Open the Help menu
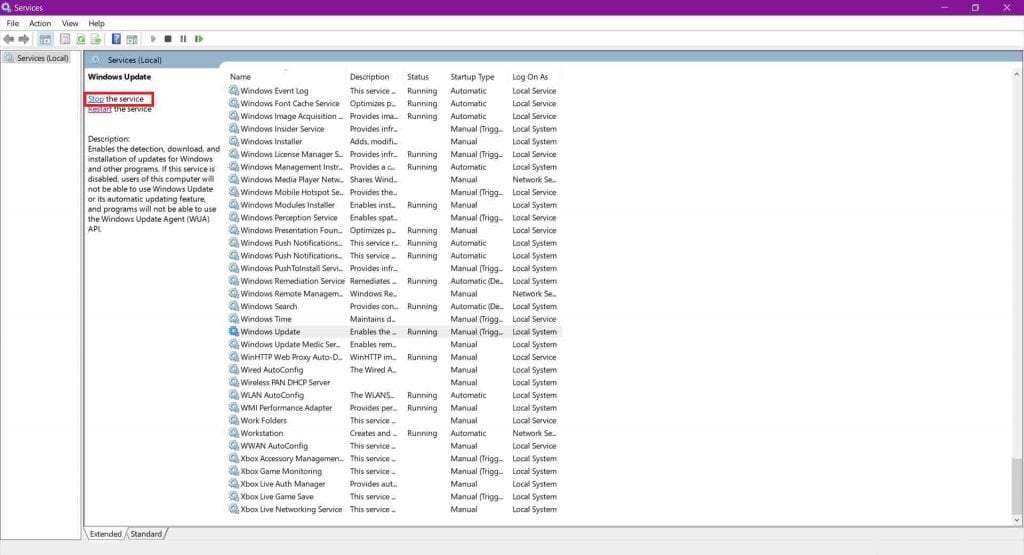The width and height of the screenshot is (1024, 555). tap(97, 24)
